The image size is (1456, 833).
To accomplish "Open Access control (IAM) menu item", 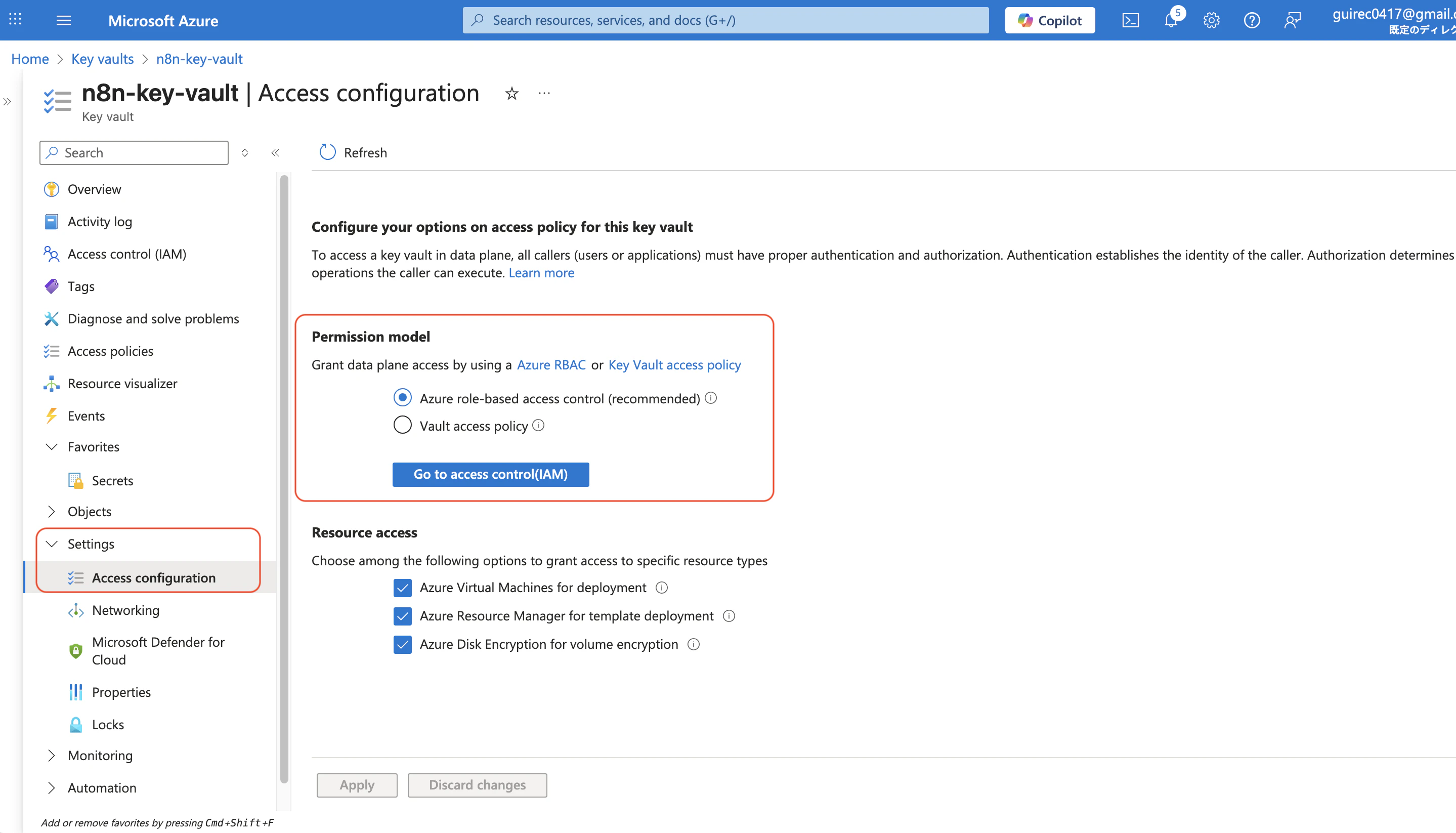I will pyautogui.click(x=127, y=254).
